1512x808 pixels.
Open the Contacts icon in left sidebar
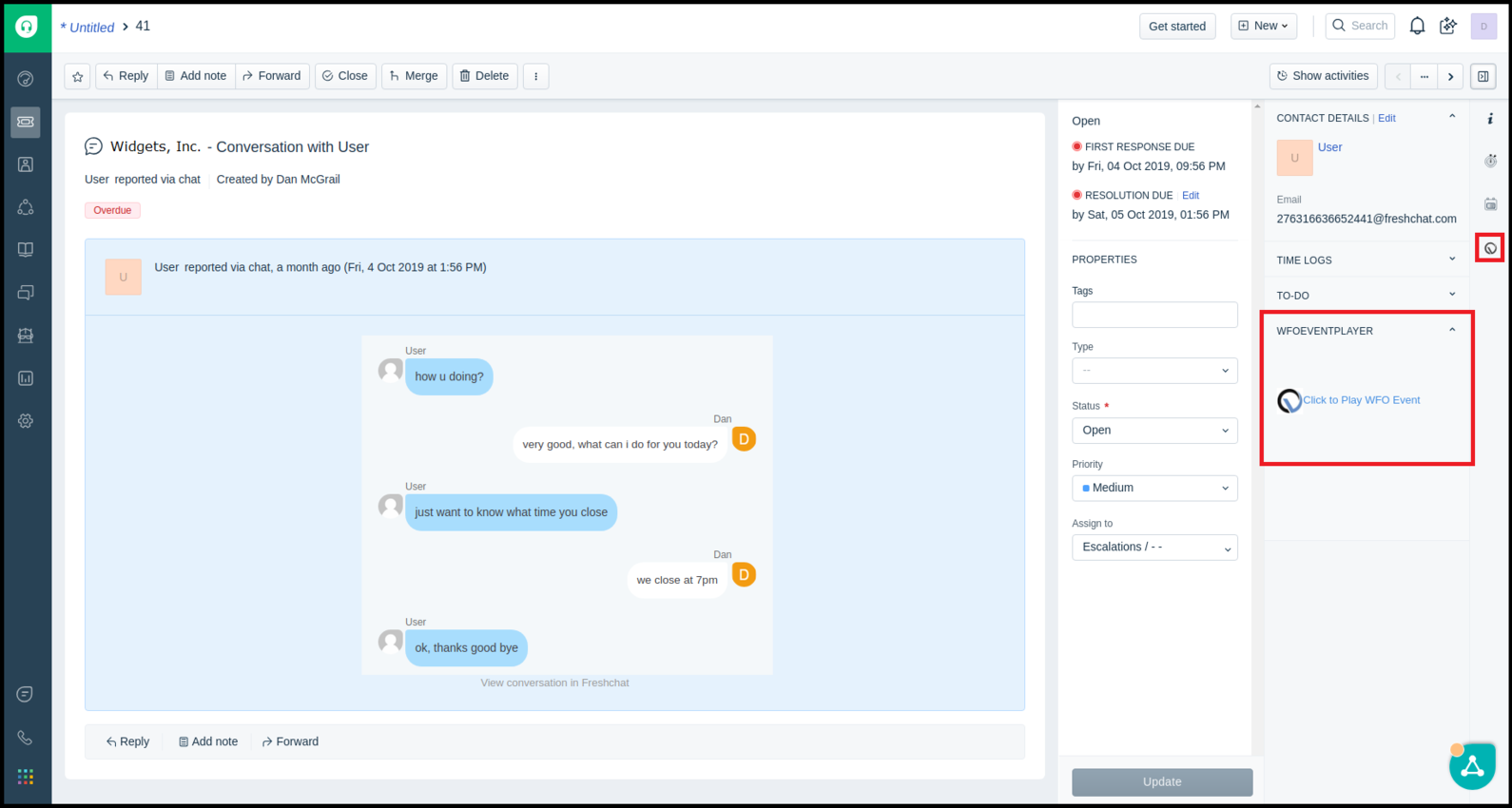[26, 164]
